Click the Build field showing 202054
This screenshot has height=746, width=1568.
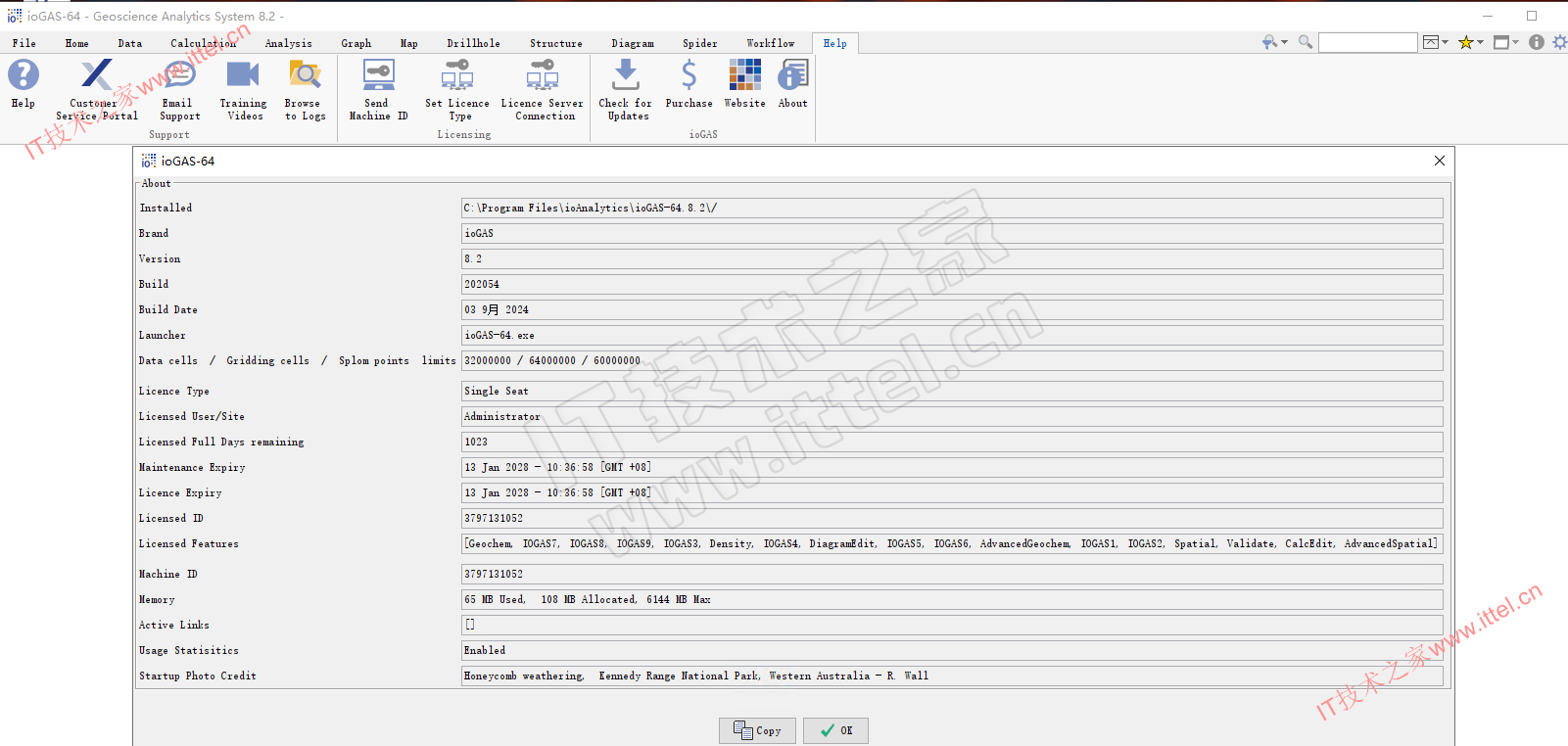click(952, 284)
